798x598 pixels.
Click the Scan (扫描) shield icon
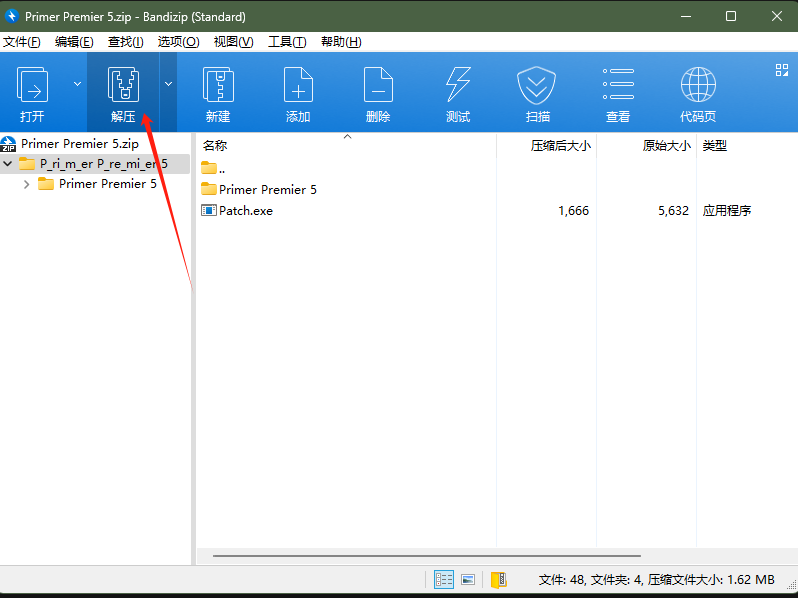[x=536, y=84]
